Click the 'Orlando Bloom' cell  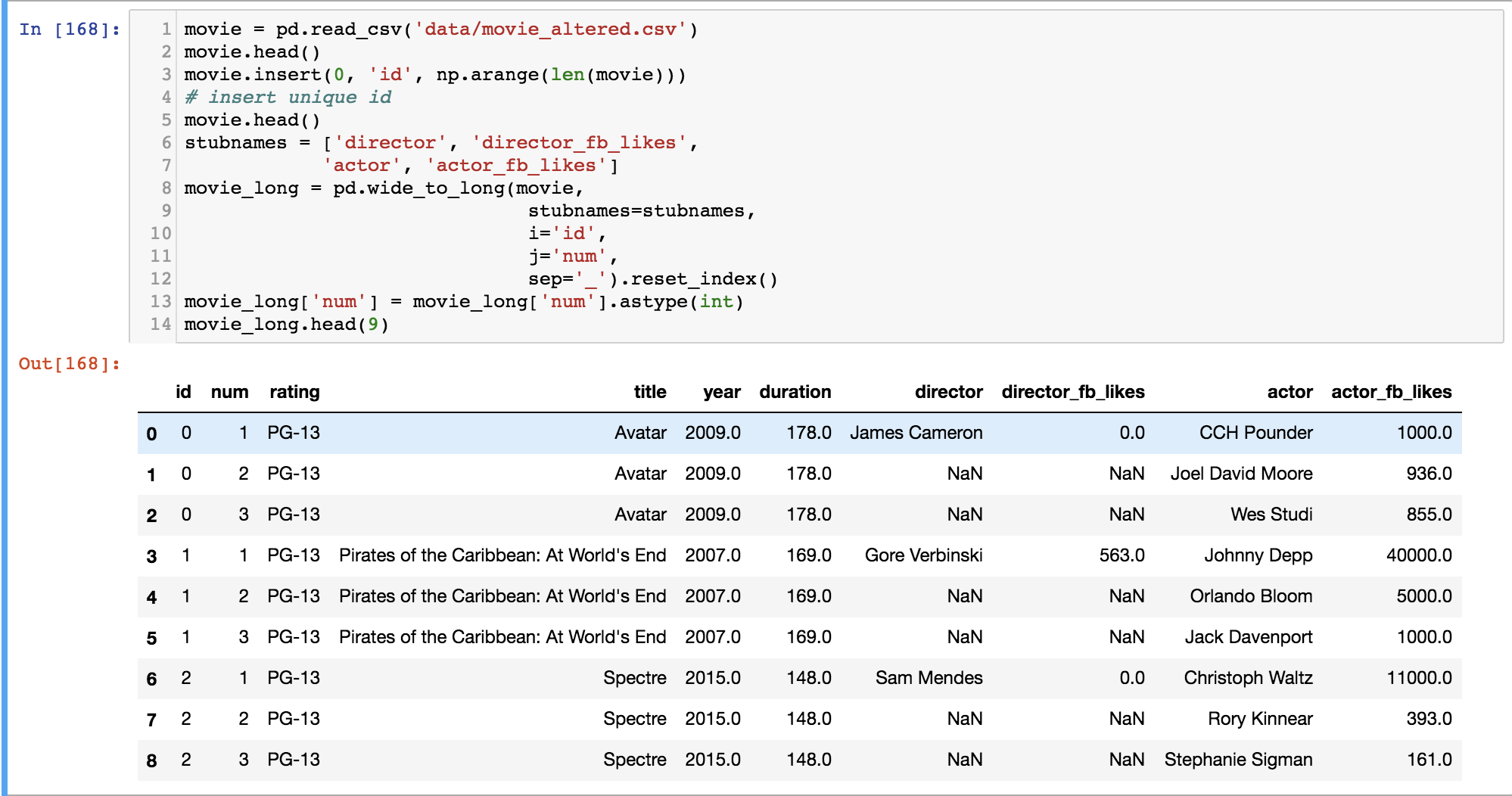tap(1251, 596)
